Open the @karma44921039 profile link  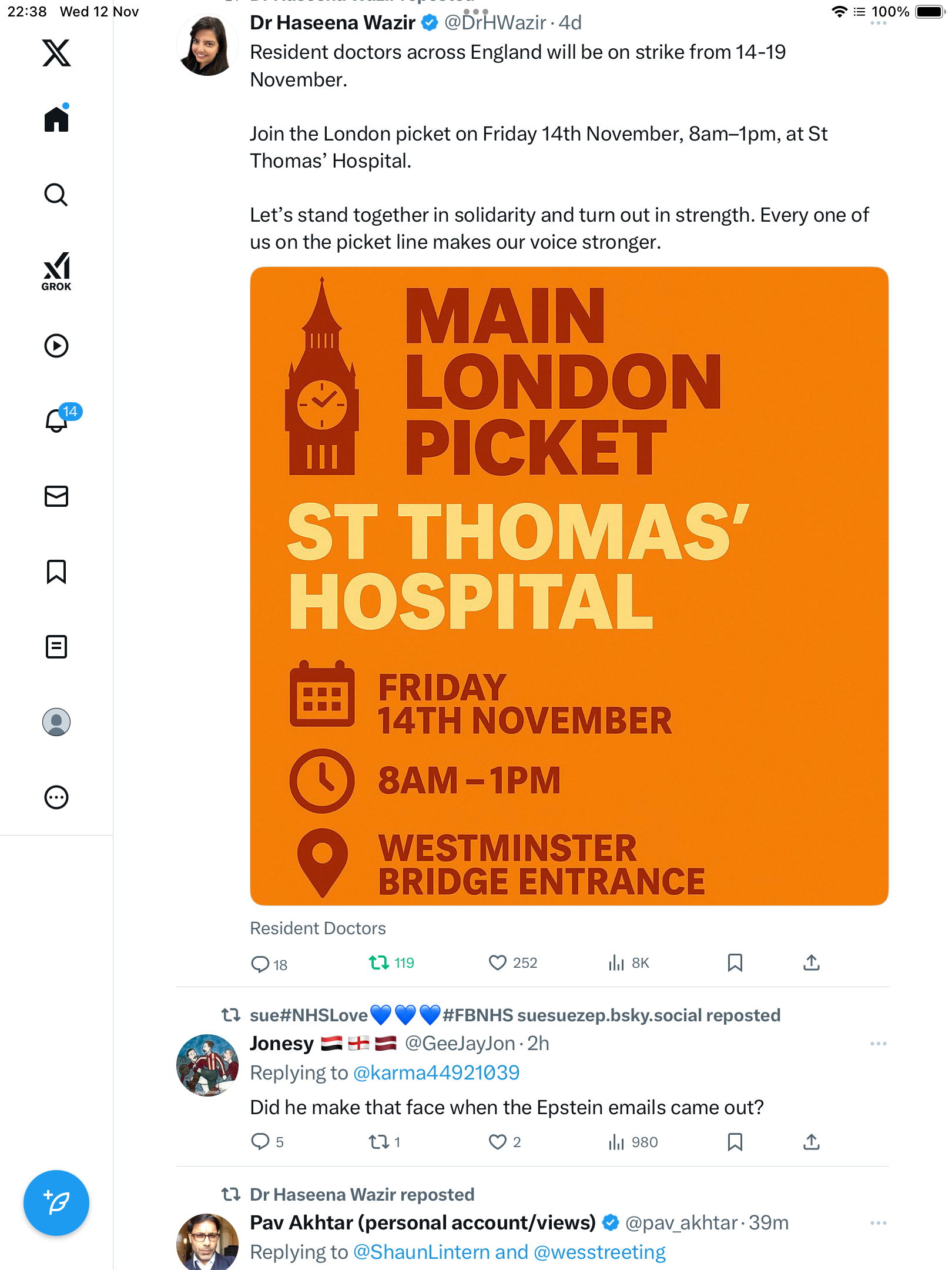click(x=436, y=1073)
